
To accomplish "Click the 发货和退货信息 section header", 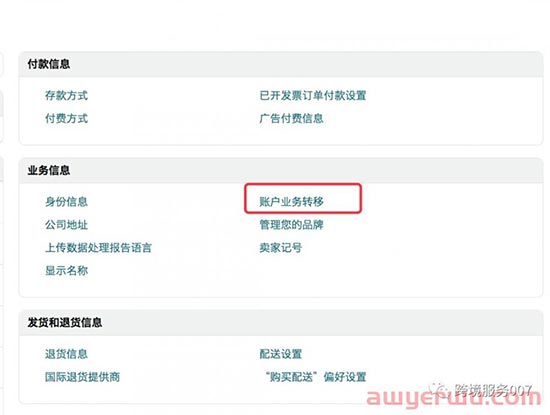I will pos(65,322).
